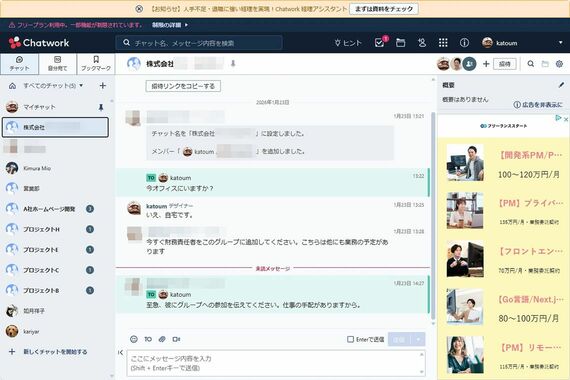Expand the katoum account dropdown arrow

click(561, 43)
